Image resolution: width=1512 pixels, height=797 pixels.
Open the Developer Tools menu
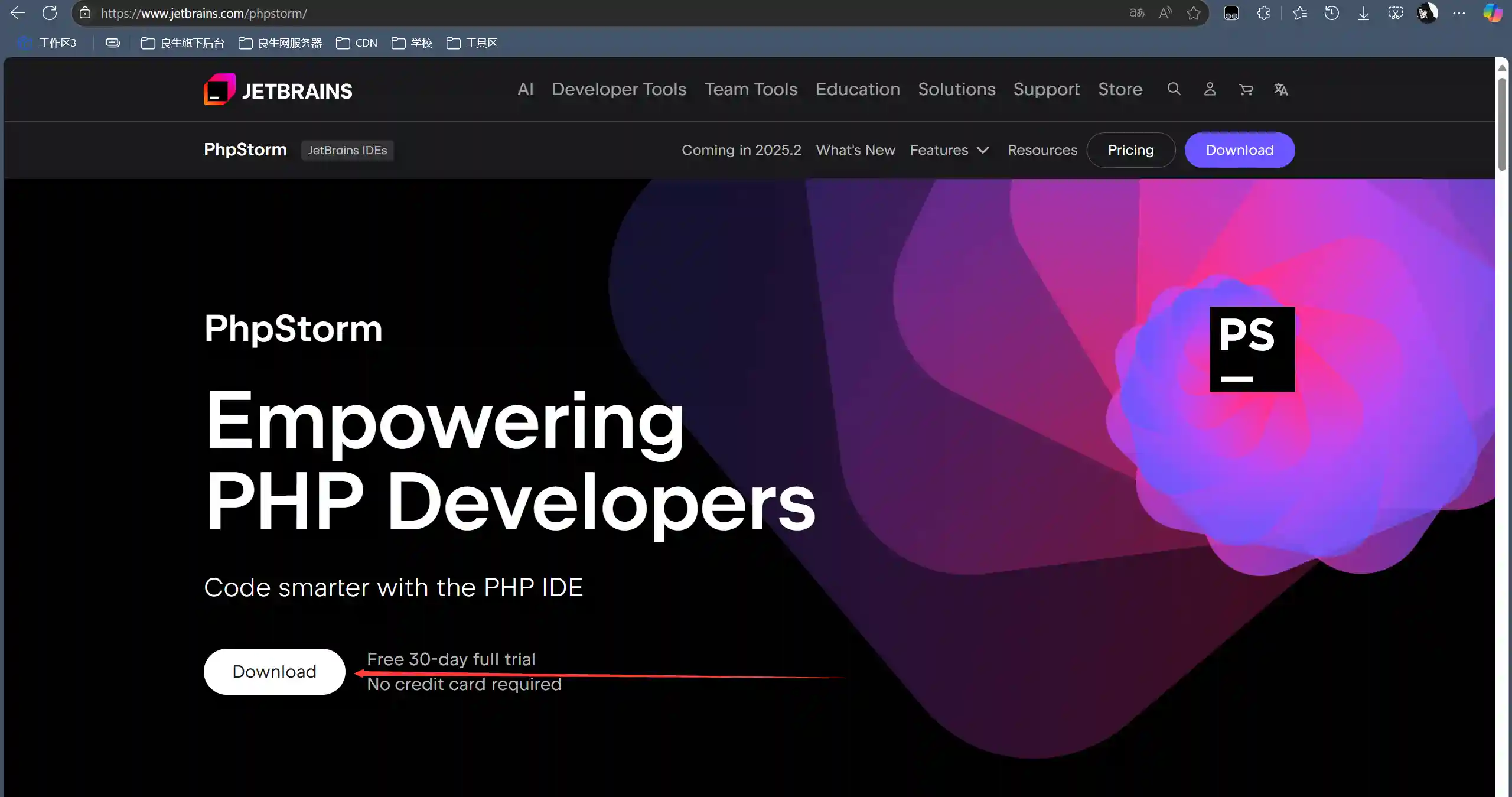(619, 89)
